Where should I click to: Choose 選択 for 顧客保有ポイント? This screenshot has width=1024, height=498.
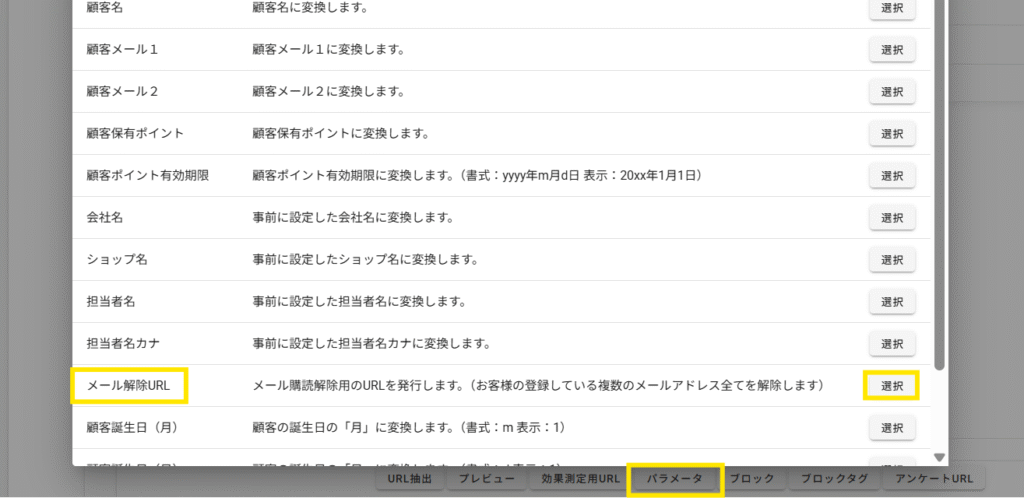pos(891,134)
